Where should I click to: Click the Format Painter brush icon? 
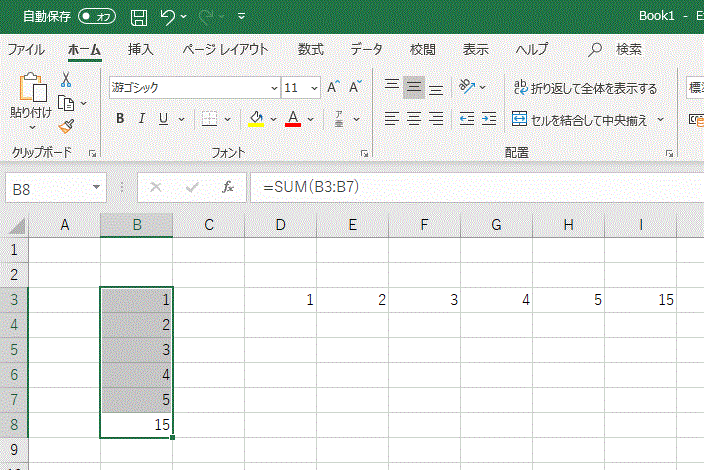(x=66, y=126)
